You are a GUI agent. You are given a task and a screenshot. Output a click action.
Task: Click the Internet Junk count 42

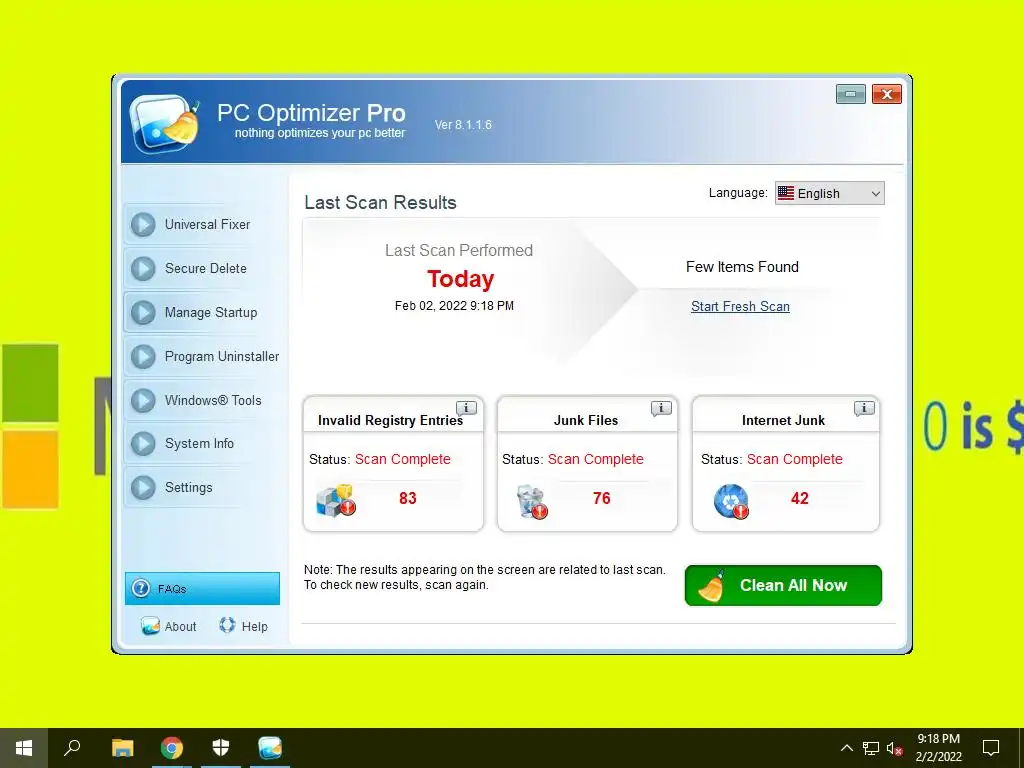point(799,498)
